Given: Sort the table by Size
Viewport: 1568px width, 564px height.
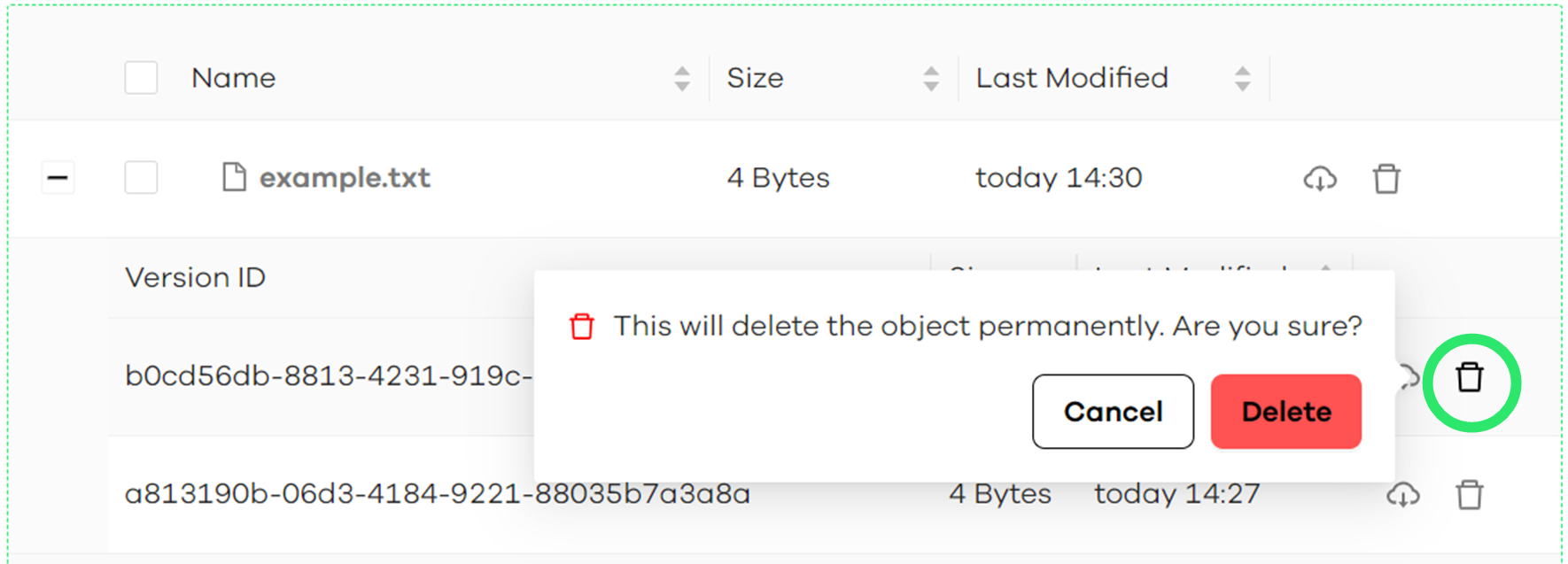Looking at the screenshot, I should 930,78.
